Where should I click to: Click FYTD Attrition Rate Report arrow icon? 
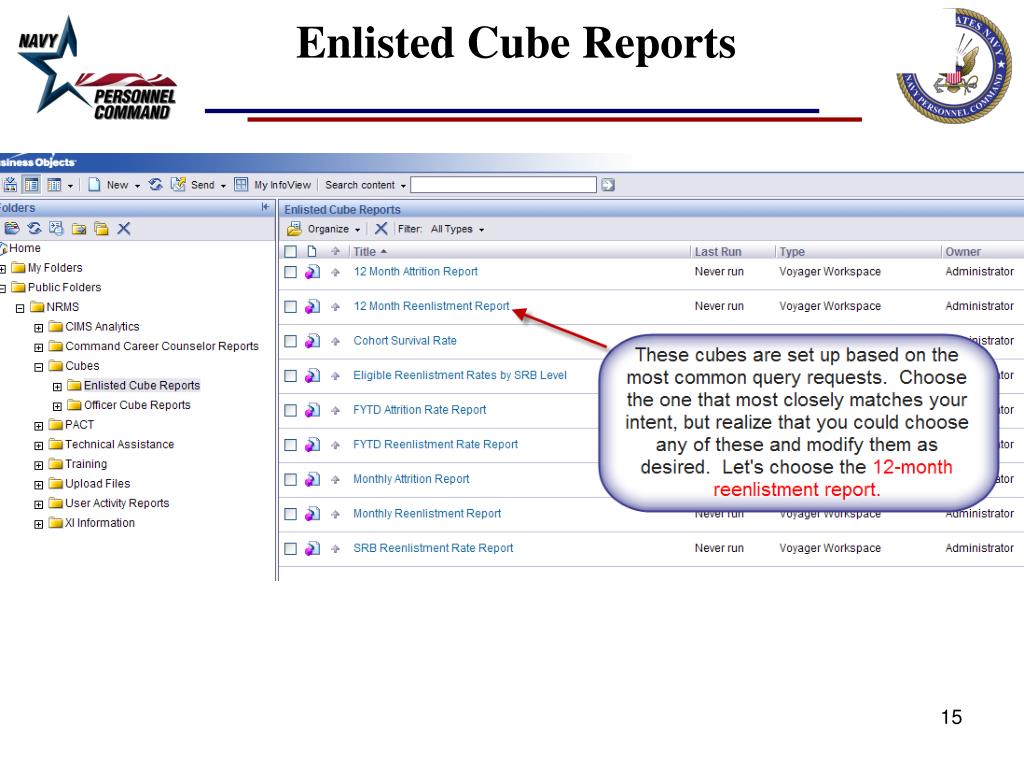tap(336, 411)
